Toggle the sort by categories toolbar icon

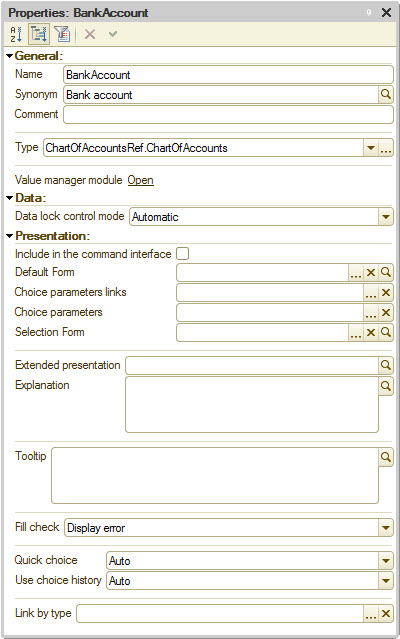pyautogui.click(x=39, y=34)
